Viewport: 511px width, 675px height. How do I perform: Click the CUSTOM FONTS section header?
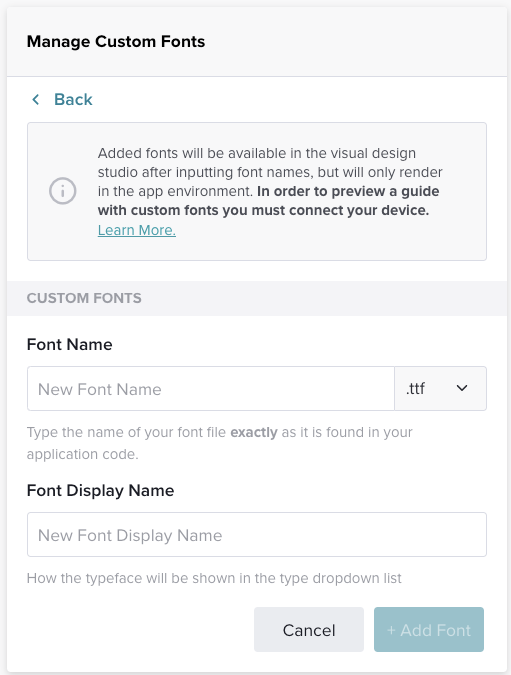click(84, 298)
